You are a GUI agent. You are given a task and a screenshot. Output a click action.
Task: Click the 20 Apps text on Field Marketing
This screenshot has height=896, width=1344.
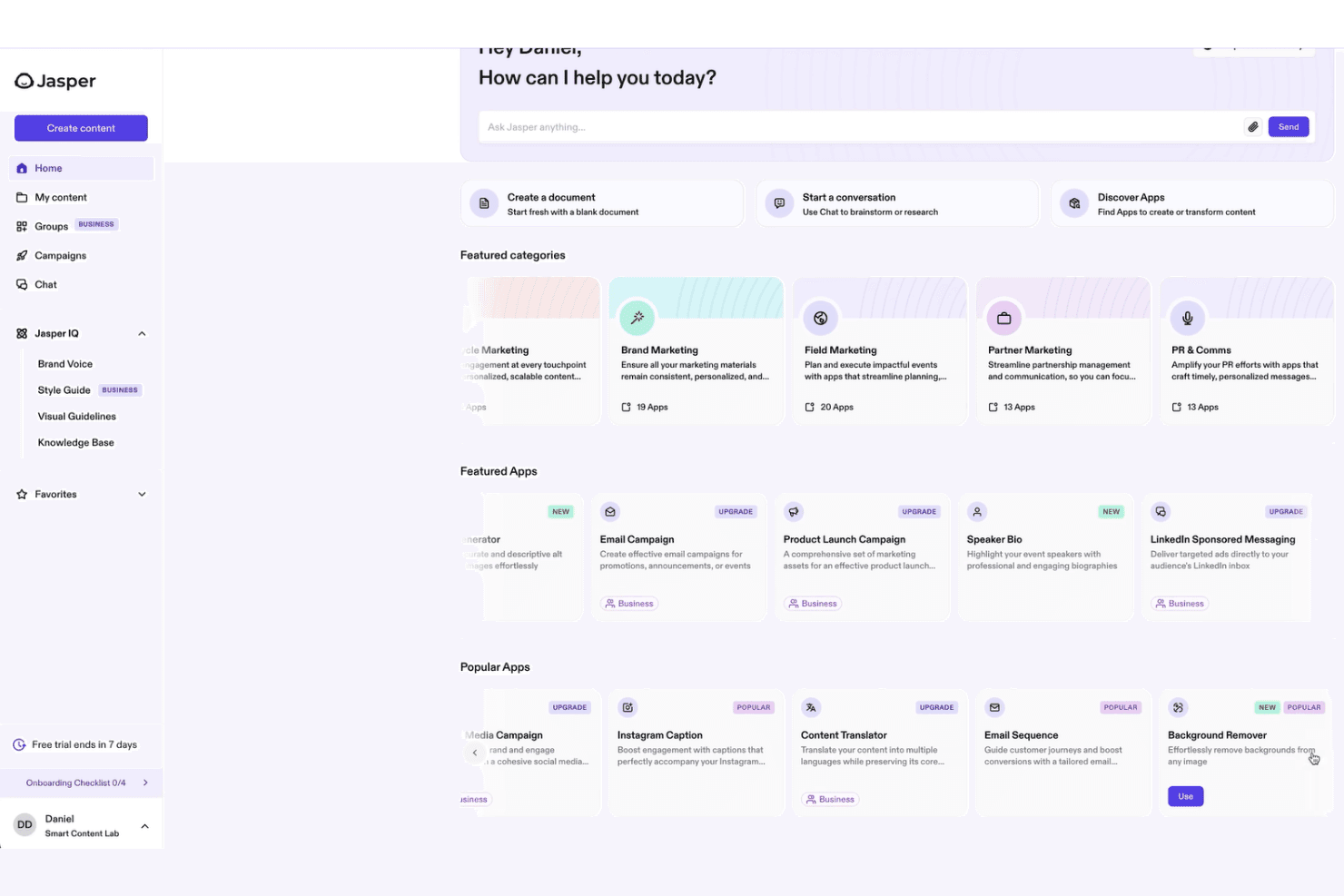click(x=837, y=408)
